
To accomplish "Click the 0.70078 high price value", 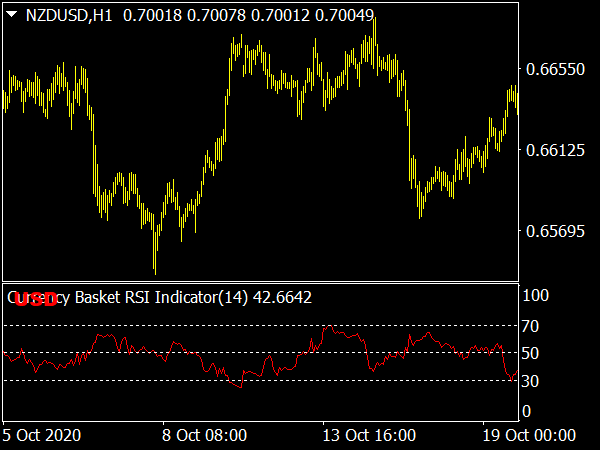I will [x=216, y=16].
